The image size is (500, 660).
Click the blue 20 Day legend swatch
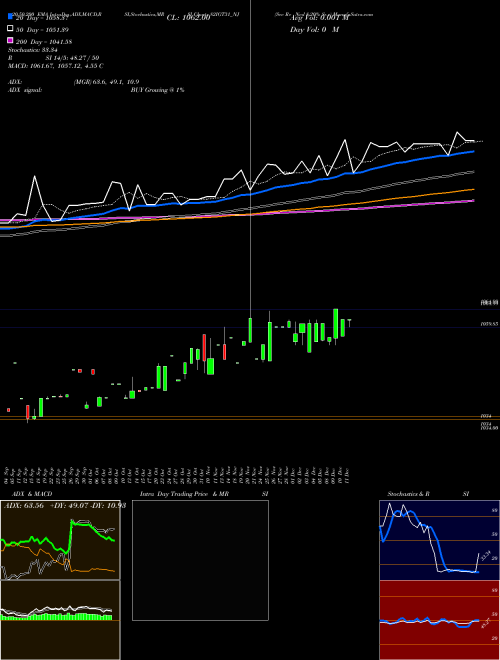pyautogui.click(x=10, y=17)
